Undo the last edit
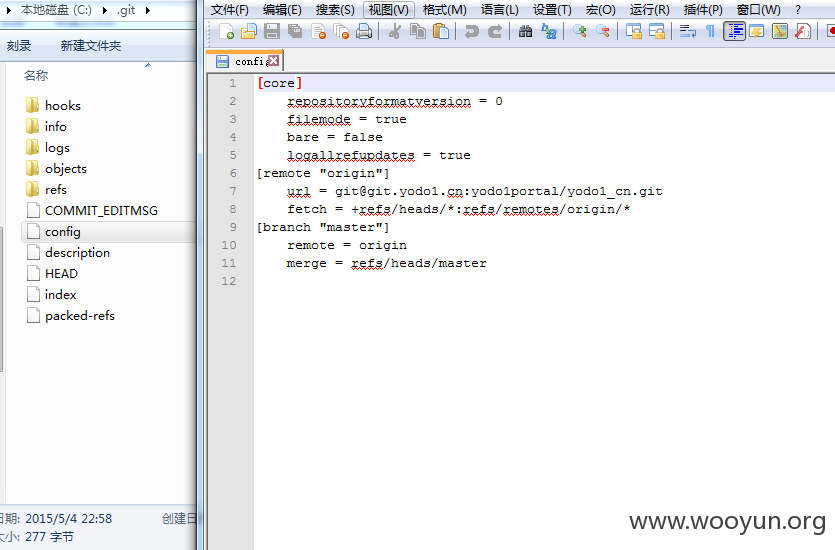The image size is (835, 550). coord(471,31)
